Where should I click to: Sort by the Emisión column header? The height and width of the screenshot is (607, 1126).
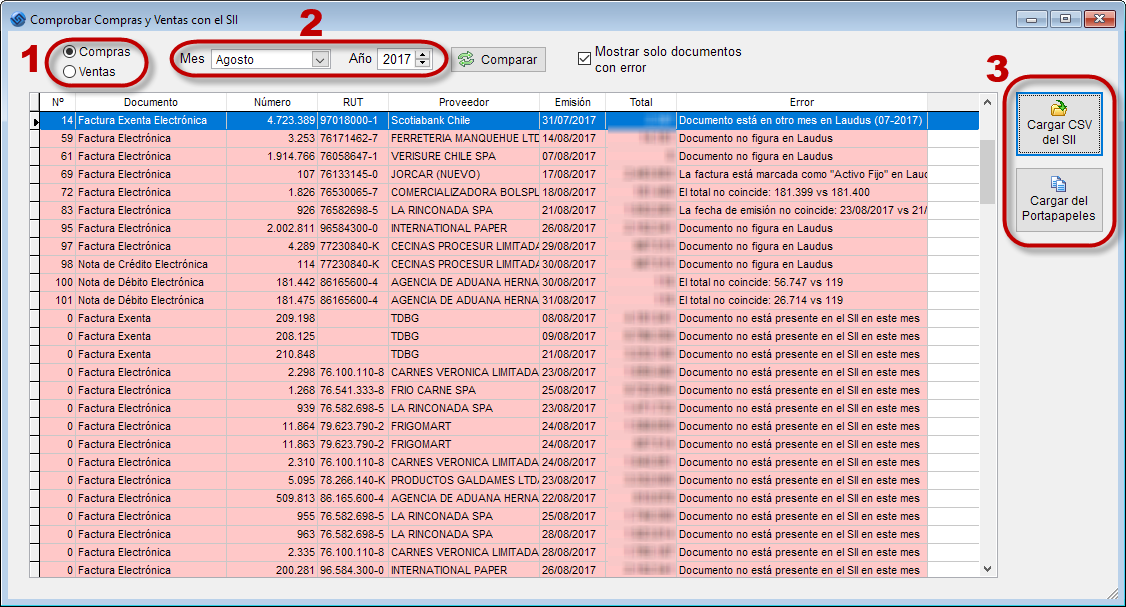click(572, 102)
